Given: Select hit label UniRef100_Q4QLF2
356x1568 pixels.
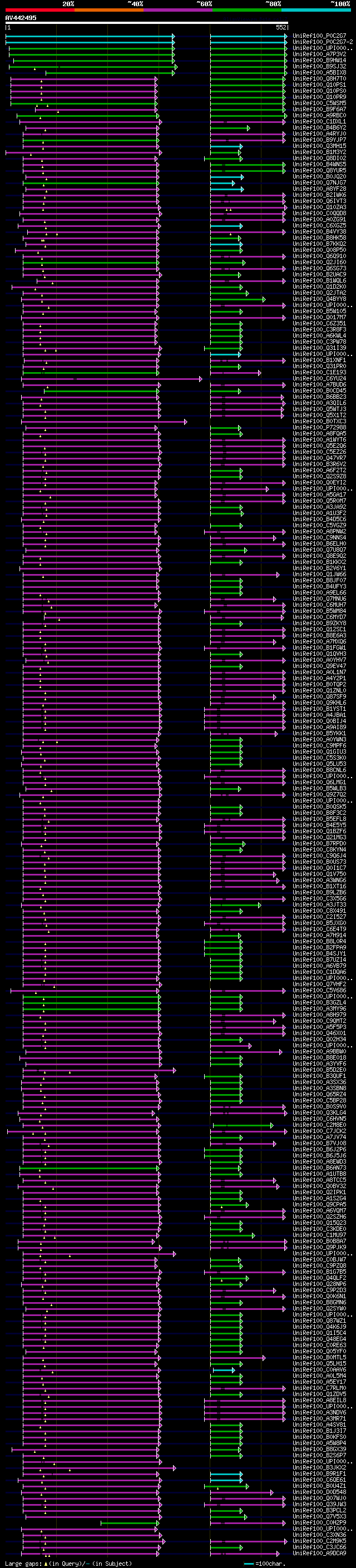Looking at the screenshot, I should [x=319, y=1278].
